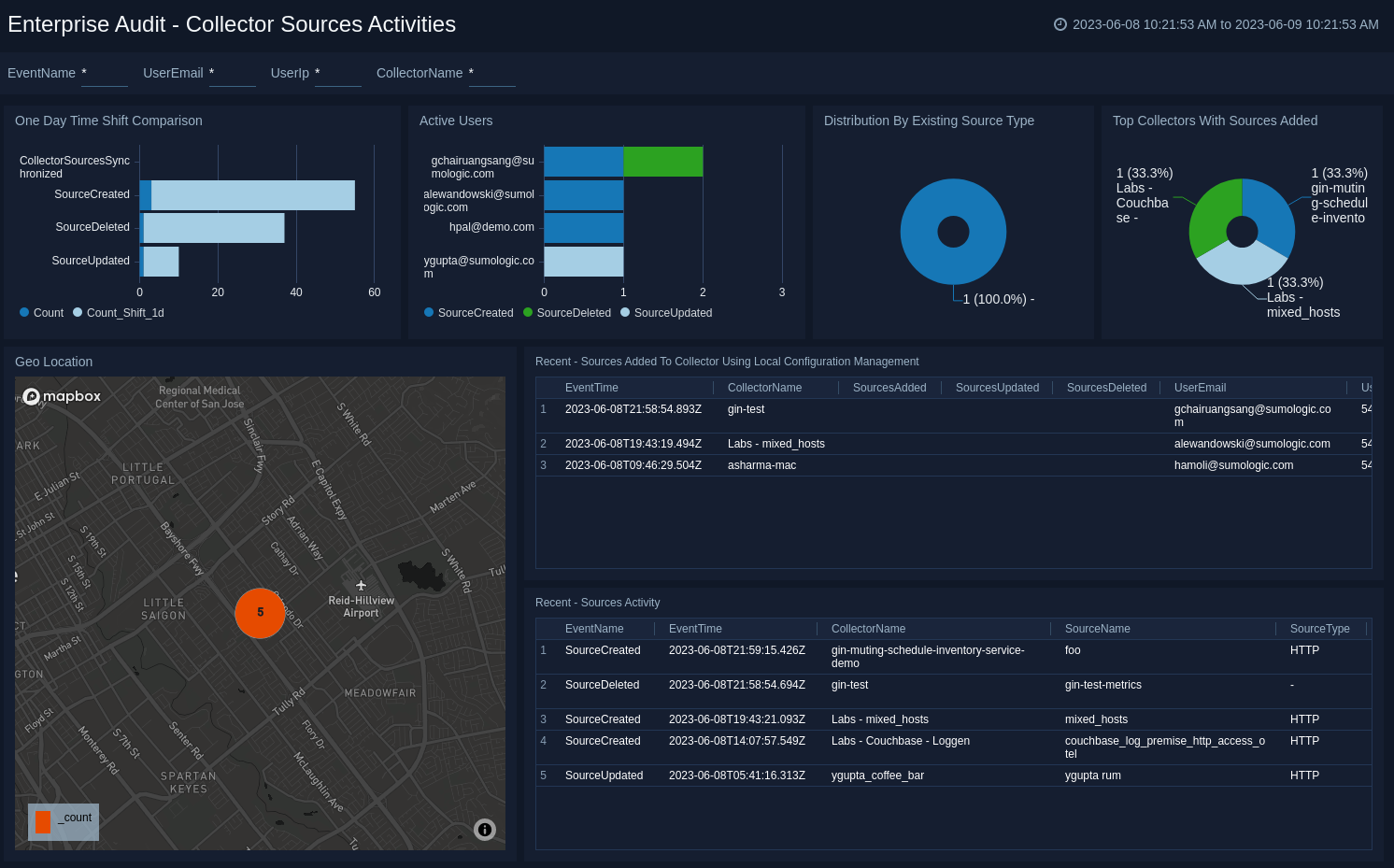This screenshot has width=1394, height=868.
Task: Sort by the SourcesAdded column header
Action: (x=889, y=388)
